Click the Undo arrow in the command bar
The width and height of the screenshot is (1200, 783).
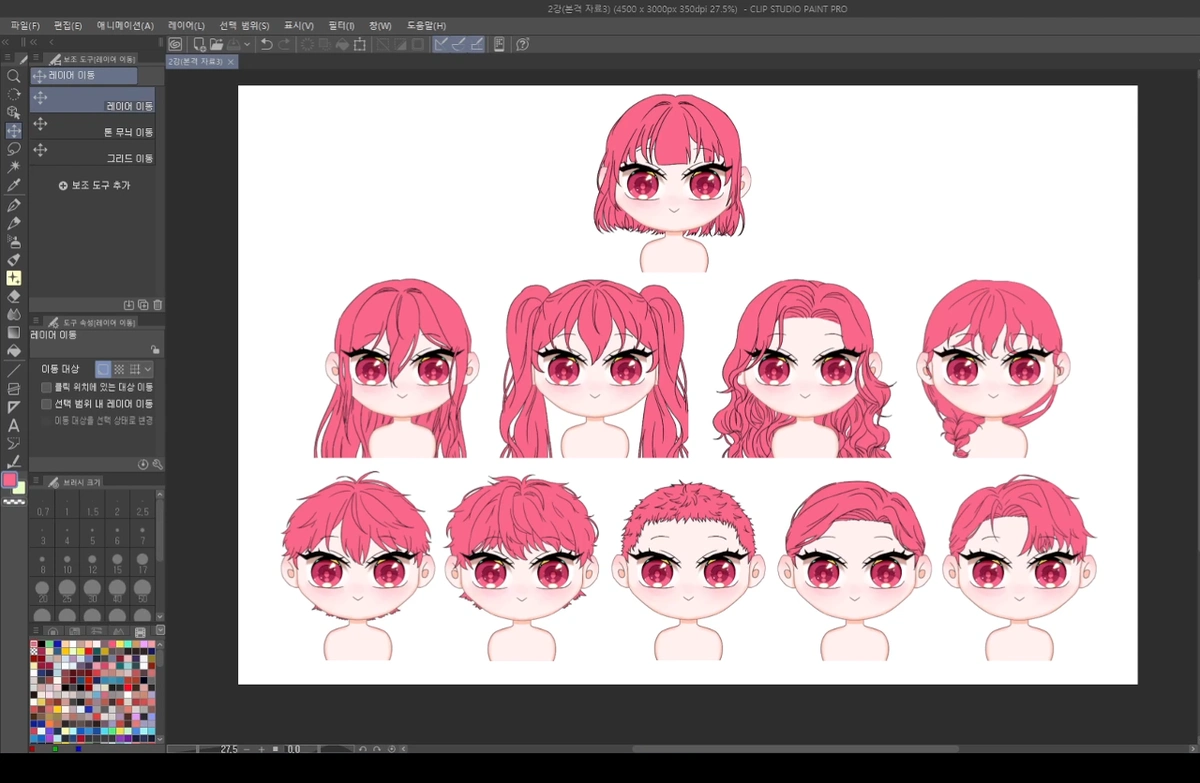tap(266, 44)
